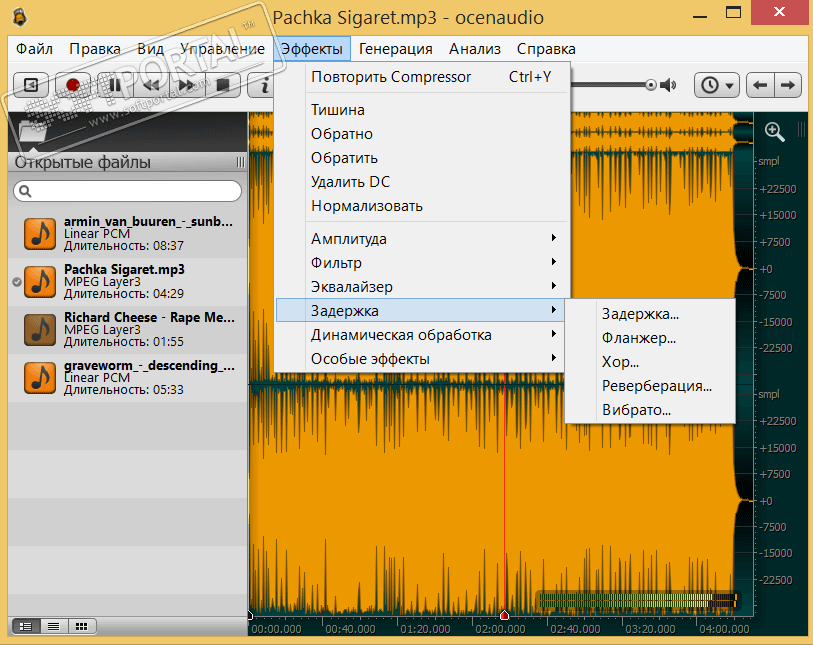The width and height of the screenshot is (813, 645).
Task: Open the Файл menu
Action: (34, 49)
